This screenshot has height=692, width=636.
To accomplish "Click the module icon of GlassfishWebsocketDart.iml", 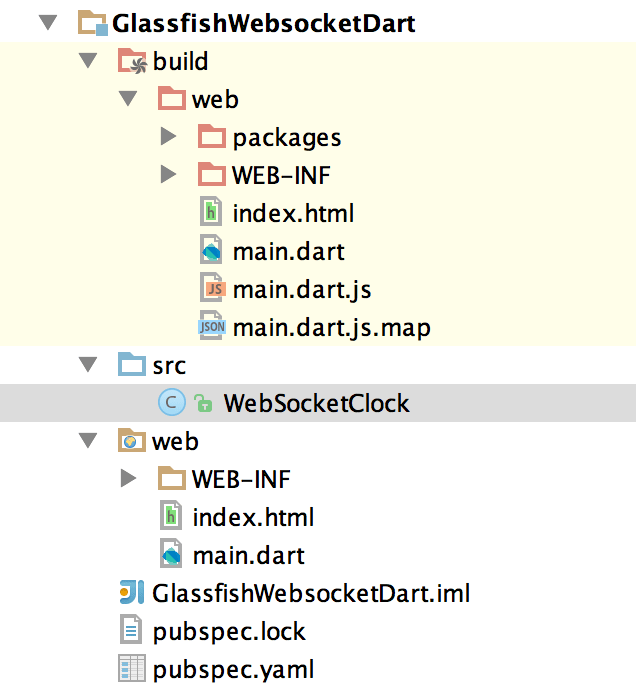I will click(131, 593).
